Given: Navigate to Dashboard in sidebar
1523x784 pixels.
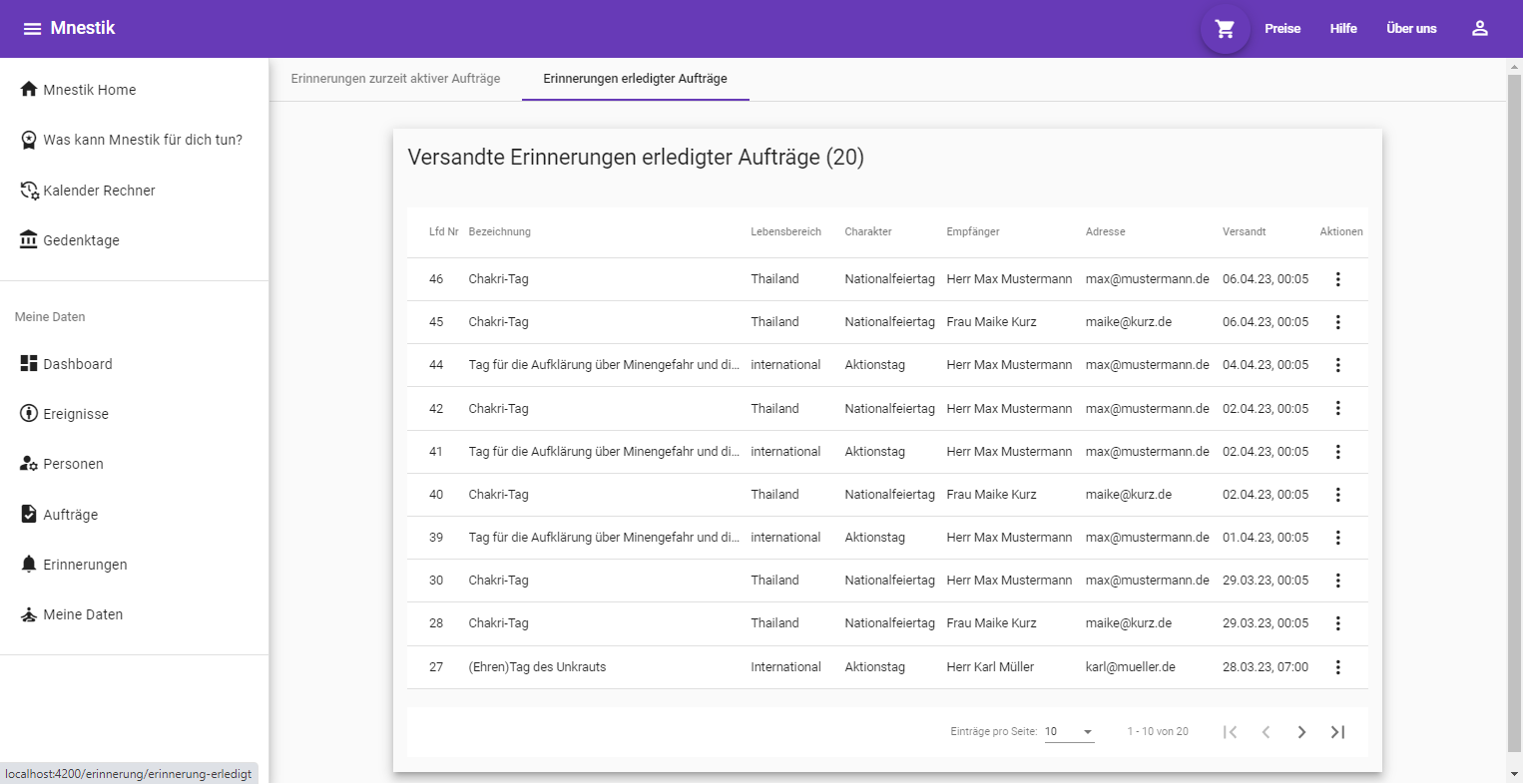Looking at the screenshot, I should pos(77,364).
